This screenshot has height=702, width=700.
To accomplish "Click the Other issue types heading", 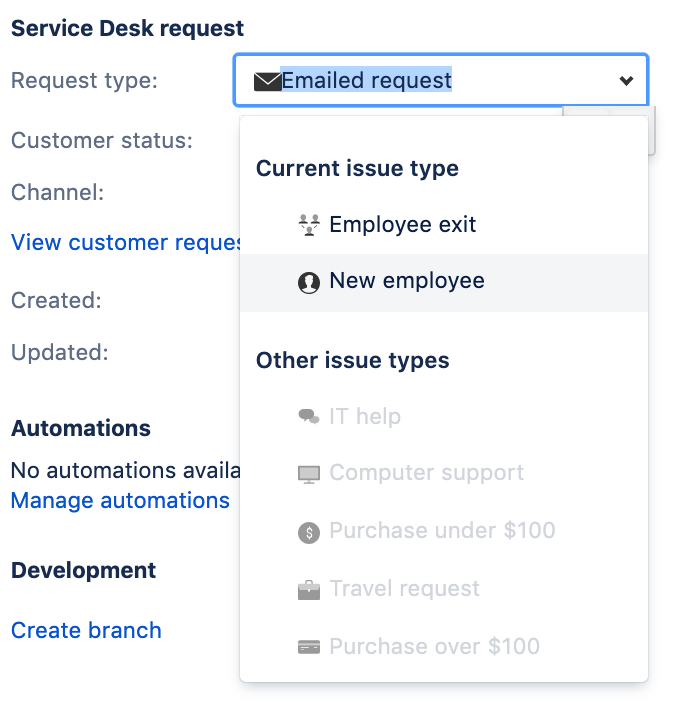I will tap(352, 360).
